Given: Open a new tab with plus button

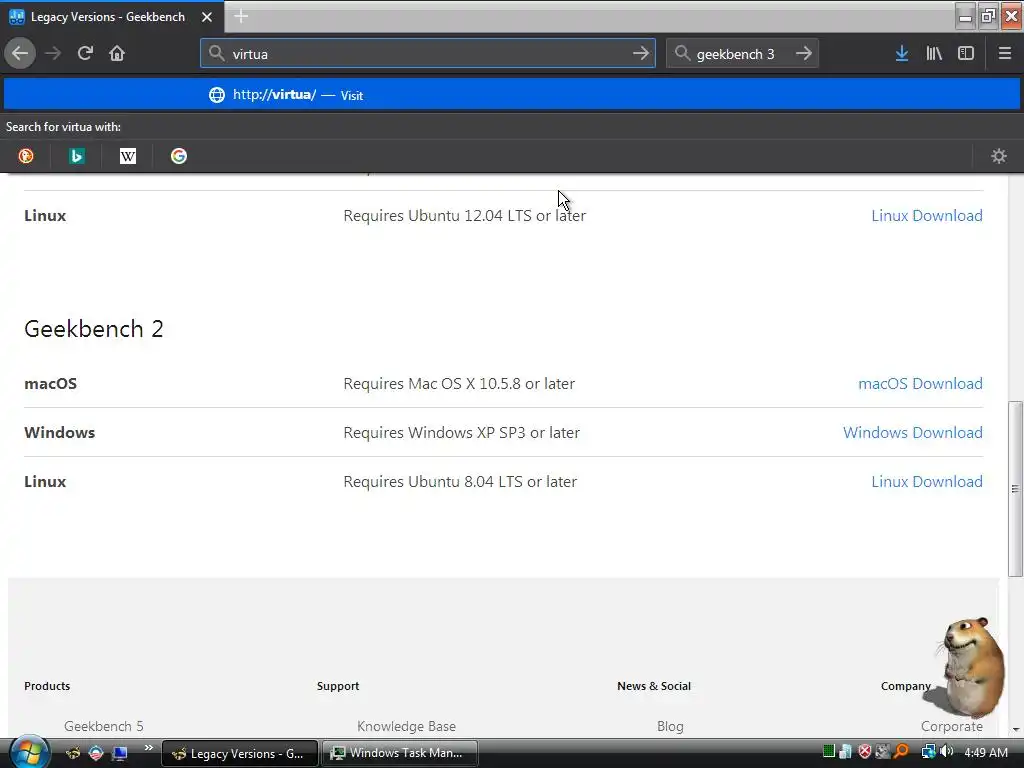Looking at the screenshot, I should (241, 16).
